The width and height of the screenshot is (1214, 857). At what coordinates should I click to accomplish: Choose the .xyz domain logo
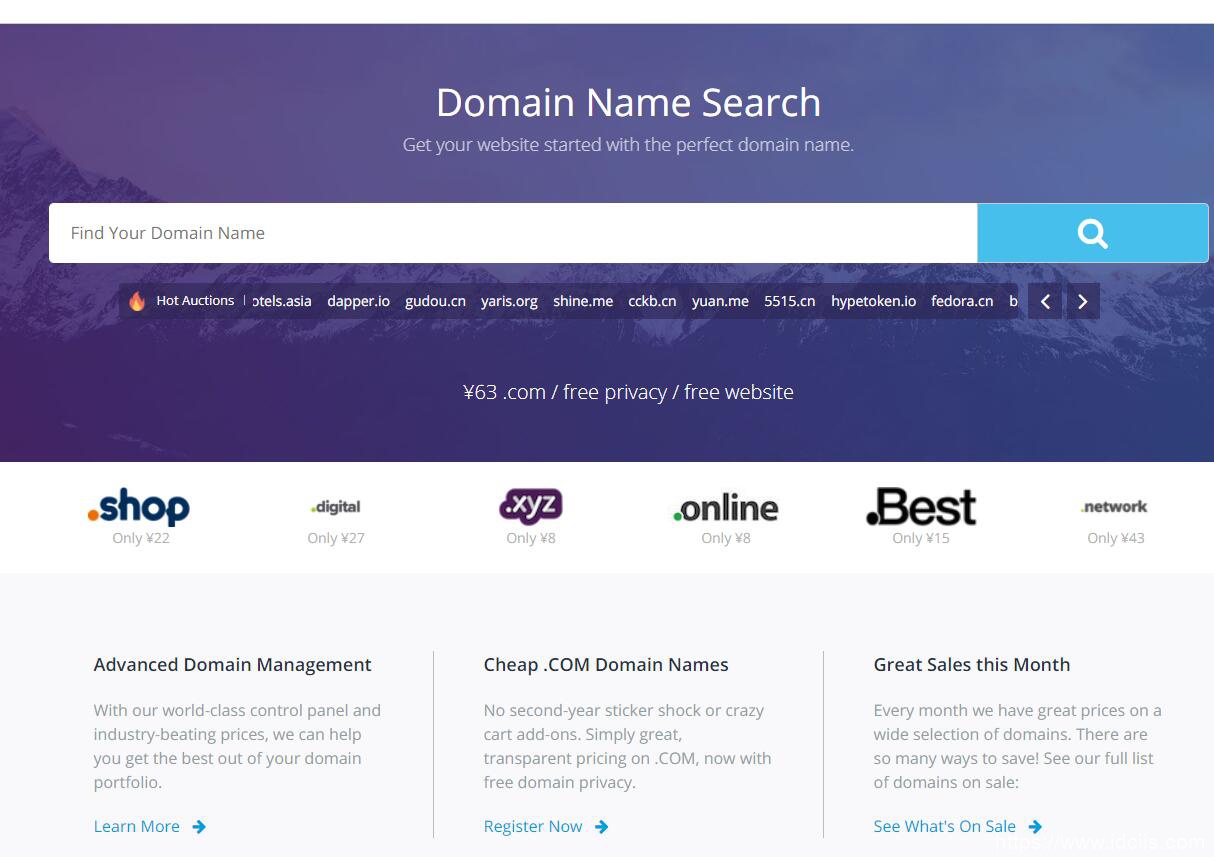click(530, 506)
